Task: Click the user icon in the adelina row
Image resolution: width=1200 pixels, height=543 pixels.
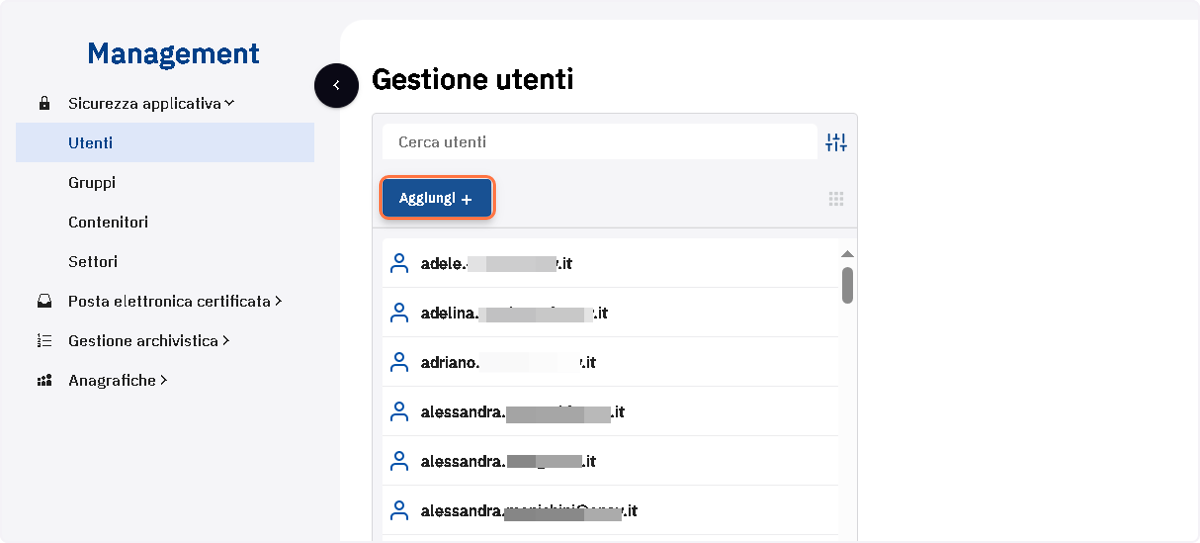Action: tap(399, 313)
